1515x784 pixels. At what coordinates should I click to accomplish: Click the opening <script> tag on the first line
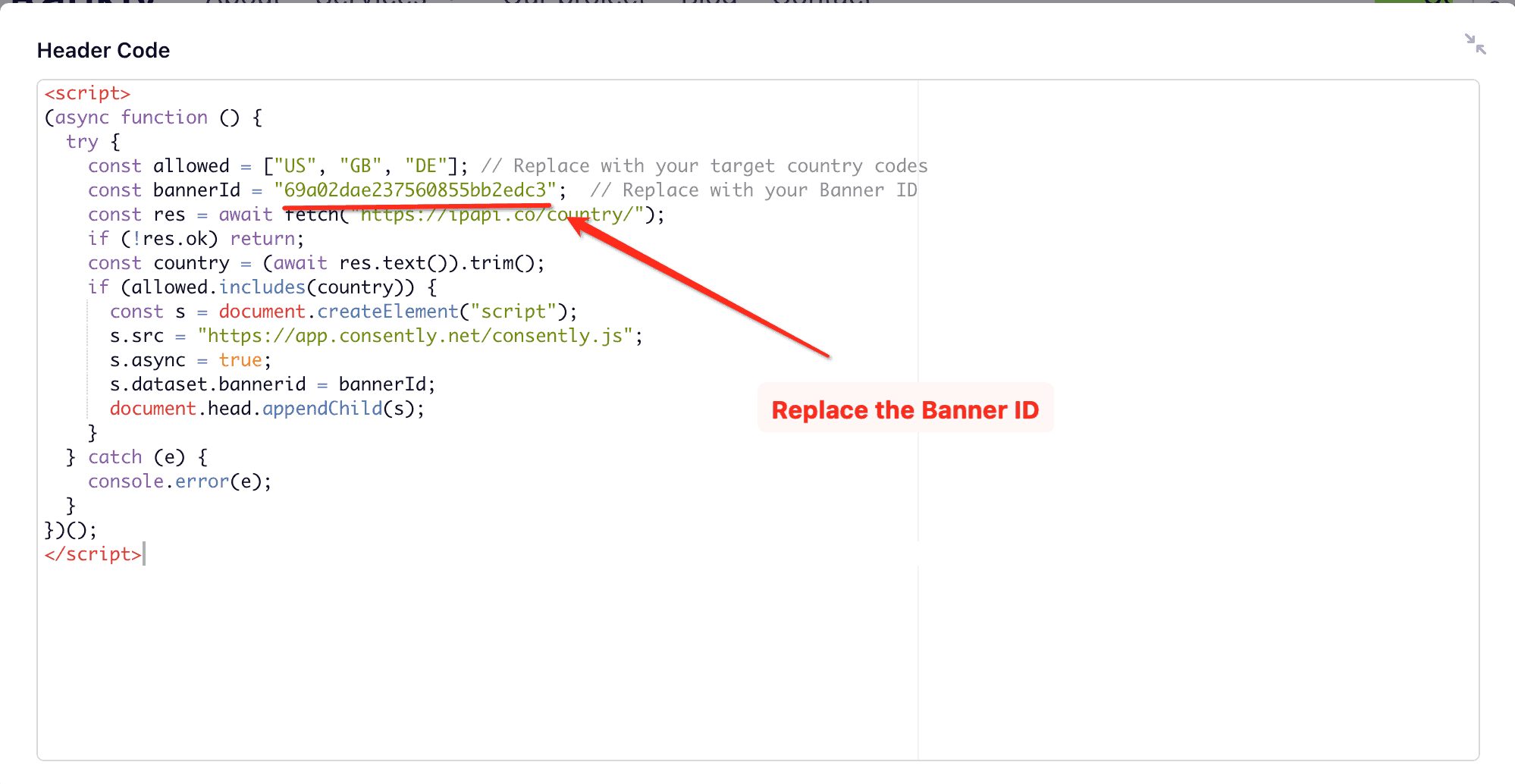pos(87,93)
